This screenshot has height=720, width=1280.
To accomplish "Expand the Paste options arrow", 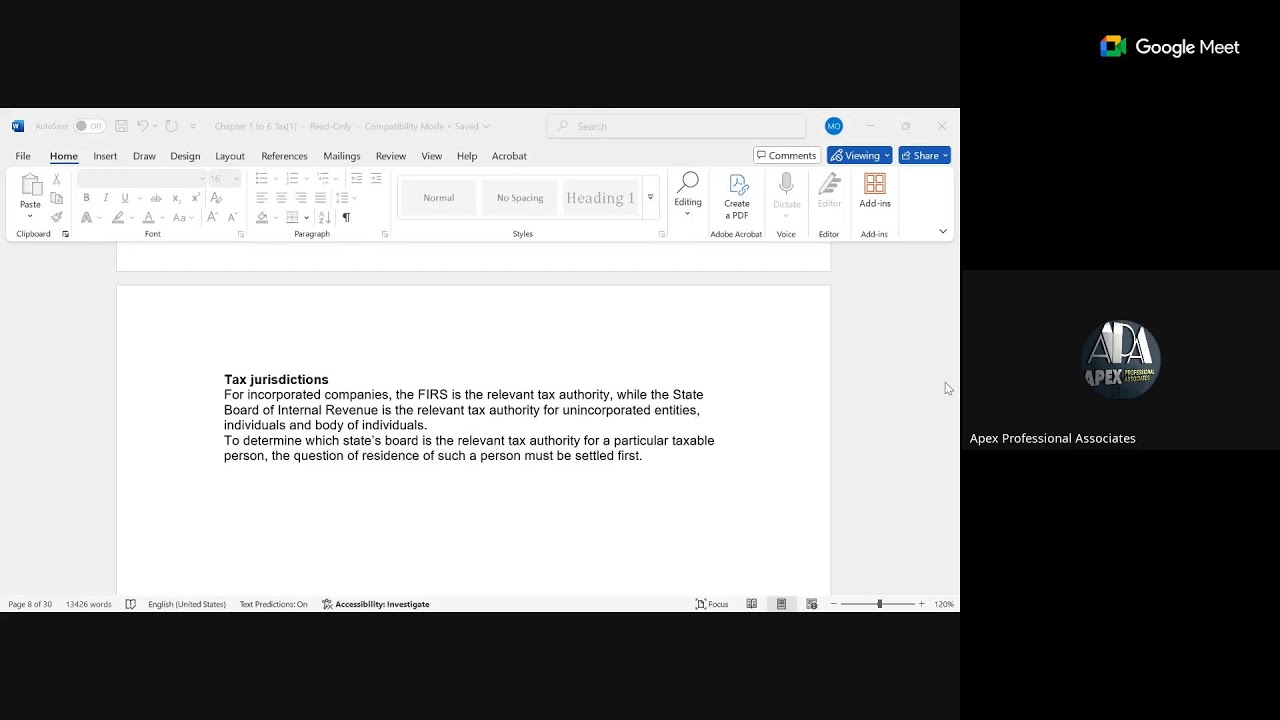I will 30,216.
